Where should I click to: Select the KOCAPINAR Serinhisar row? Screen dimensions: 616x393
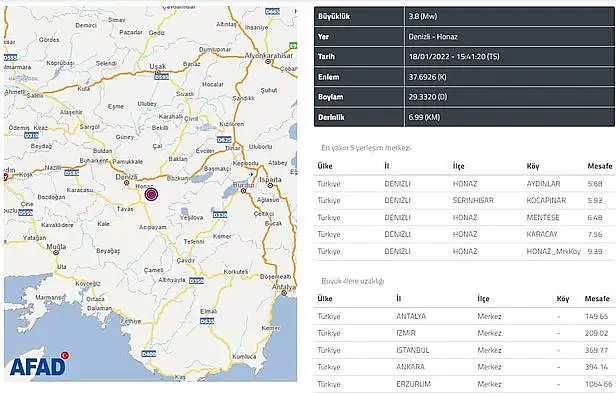coord(464,200)
